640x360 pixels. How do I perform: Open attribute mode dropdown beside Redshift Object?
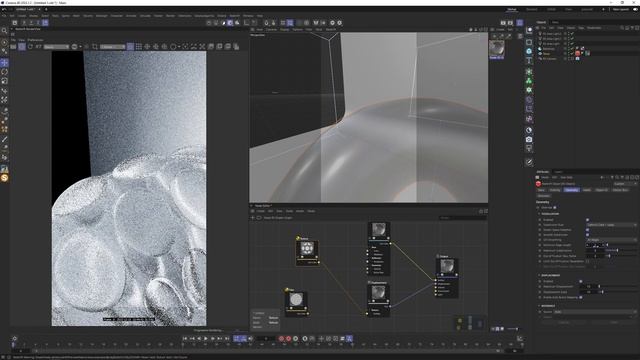tap(624, 184)
